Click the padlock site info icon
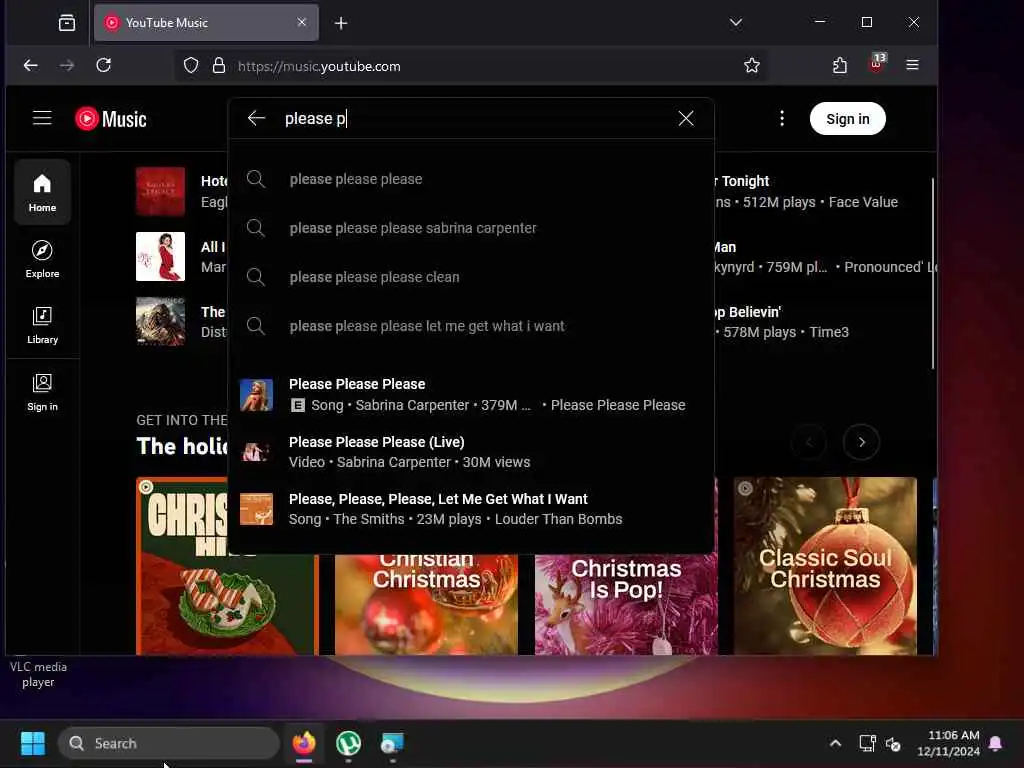 pyautogui.click(x=219, y=65)
